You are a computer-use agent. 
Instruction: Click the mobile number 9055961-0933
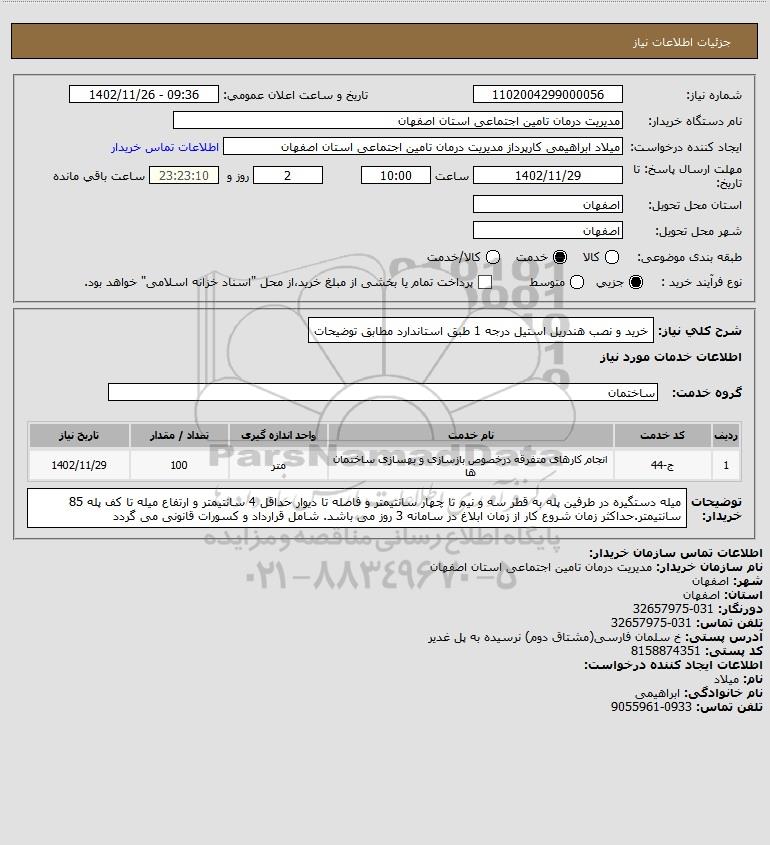click(651, 707)
